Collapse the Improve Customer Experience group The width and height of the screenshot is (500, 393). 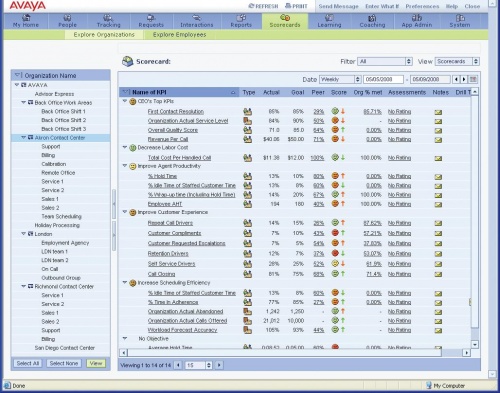tap(125, 212)
